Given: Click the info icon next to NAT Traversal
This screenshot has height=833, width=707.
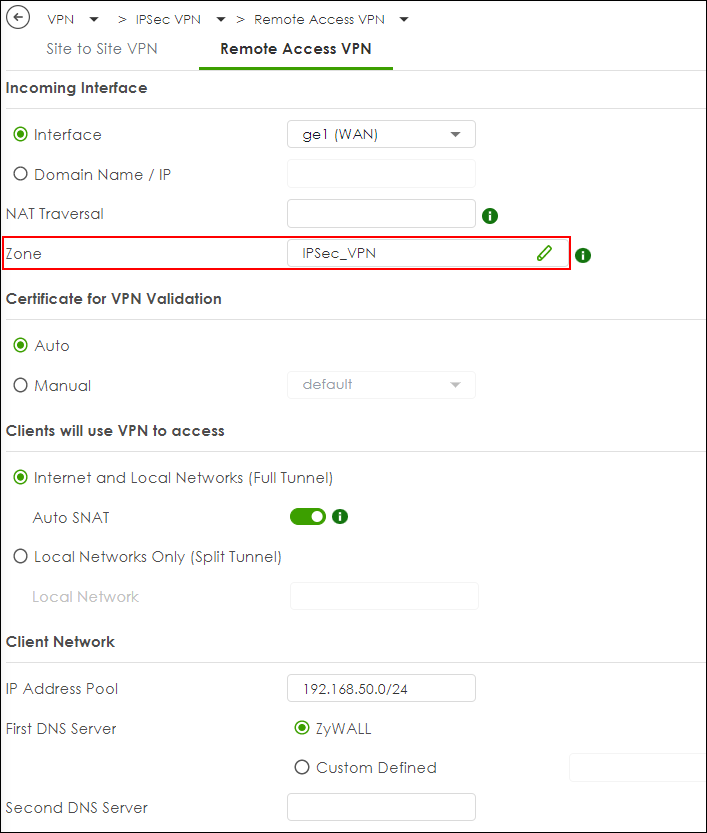Looking at the screenshot, I should (490, 216).
